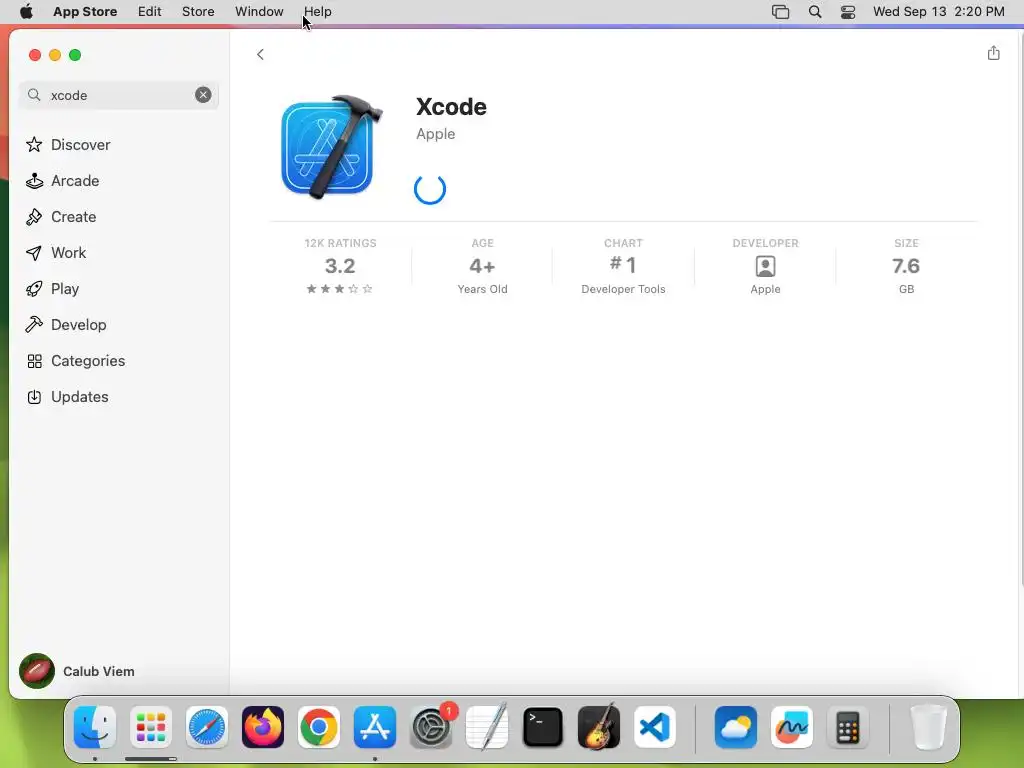Click the Stage Manager menu bar icon
1024x768 pixels.
coord(780,12)
